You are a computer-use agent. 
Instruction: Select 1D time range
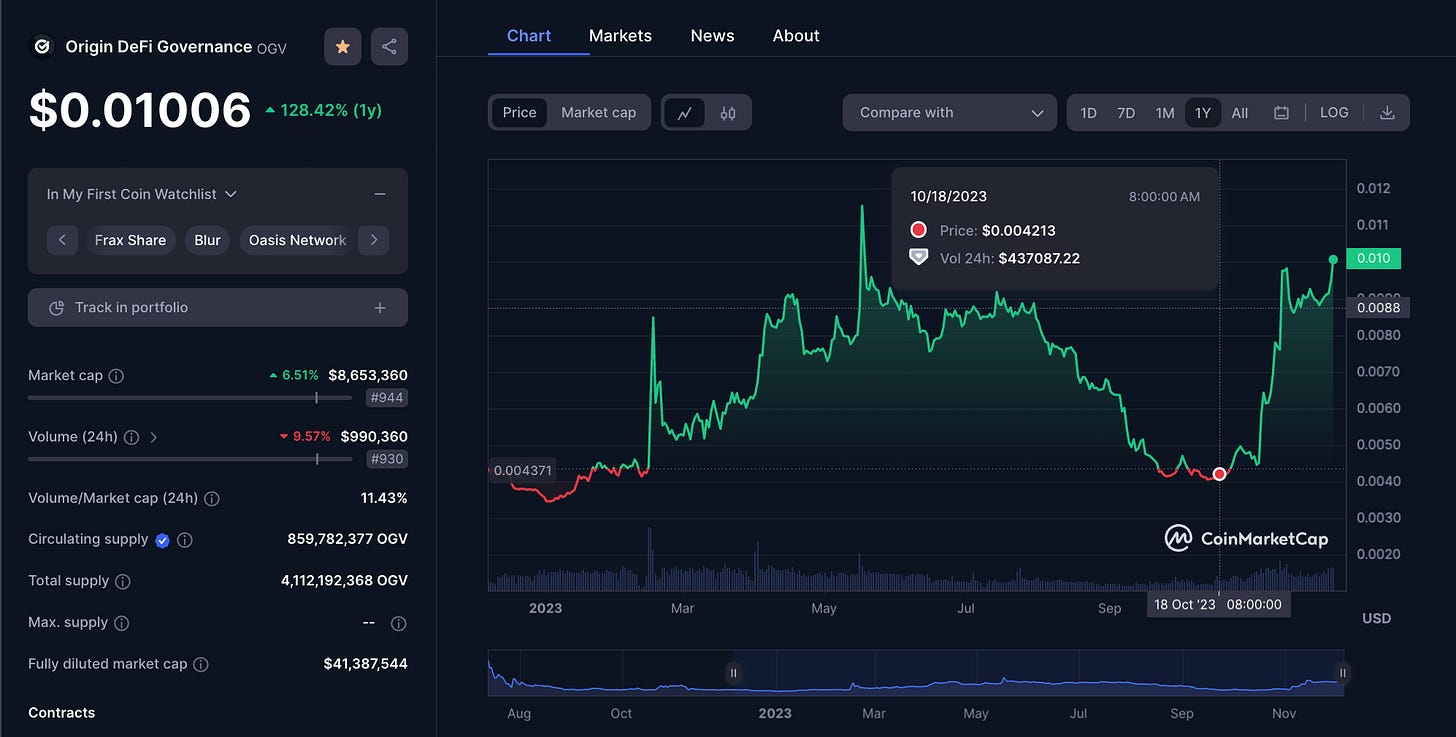pyautogui.click(x=1088, y=113)
